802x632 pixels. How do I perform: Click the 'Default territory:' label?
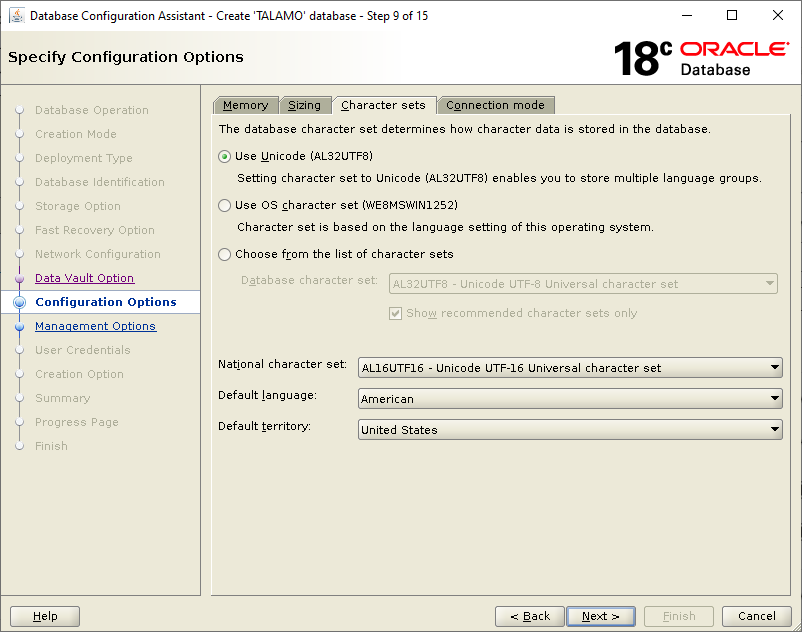264,426
